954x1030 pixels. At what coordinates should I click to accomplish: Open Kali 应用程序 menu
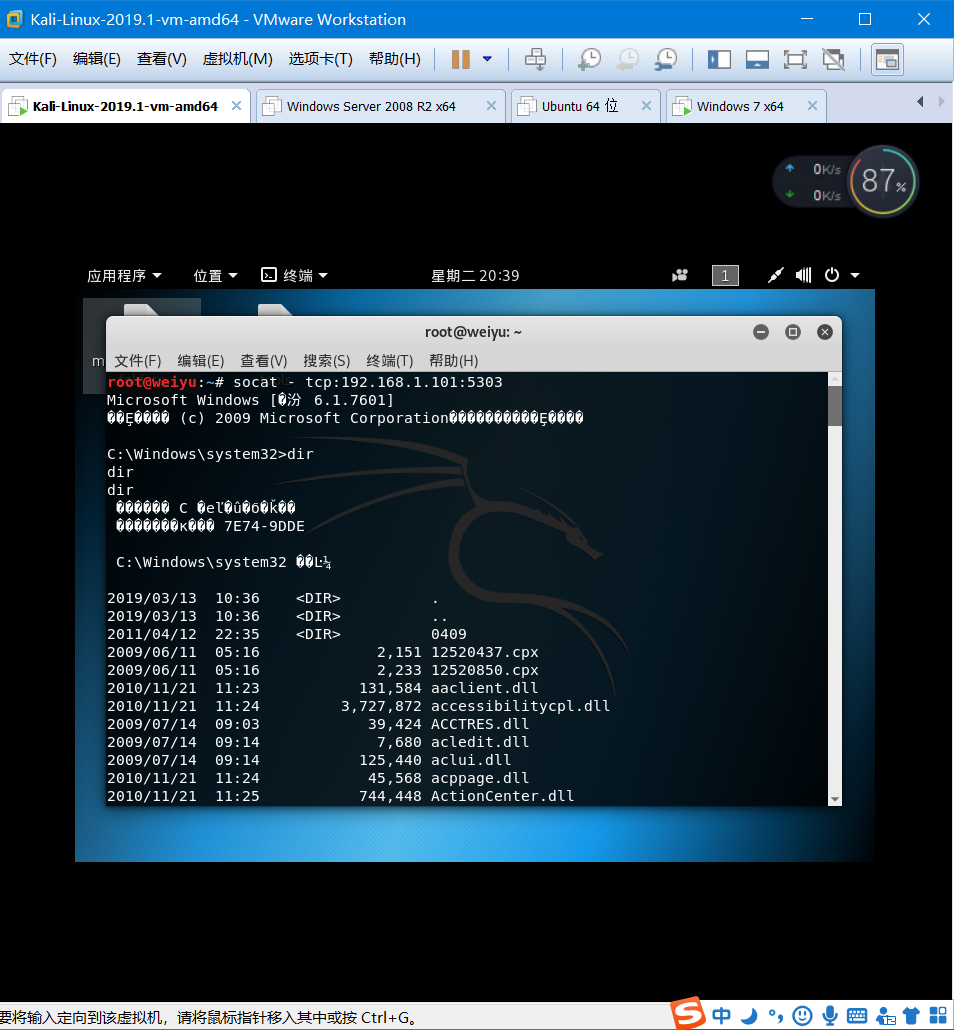(124, 276)
